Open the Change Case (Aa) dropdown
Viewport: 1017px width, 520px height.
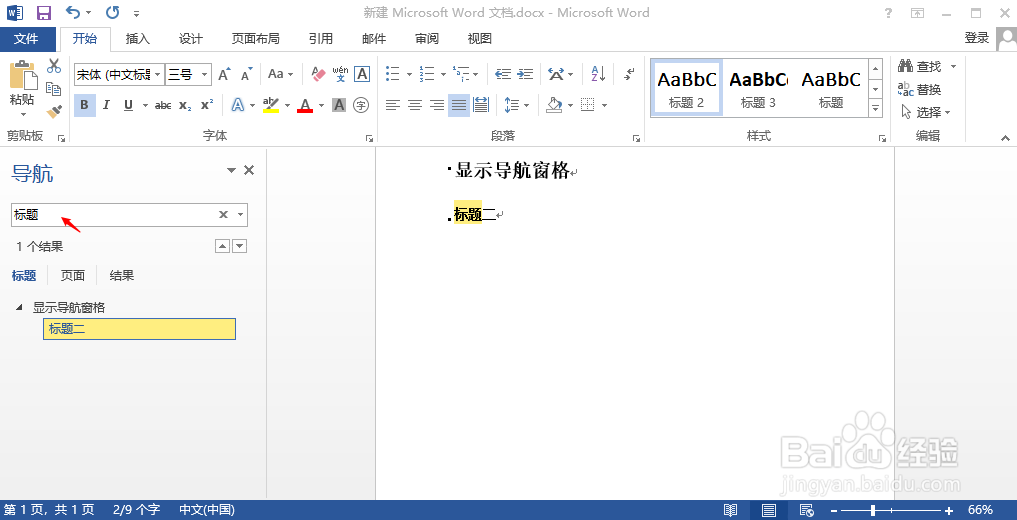click(x=281, y=74)
